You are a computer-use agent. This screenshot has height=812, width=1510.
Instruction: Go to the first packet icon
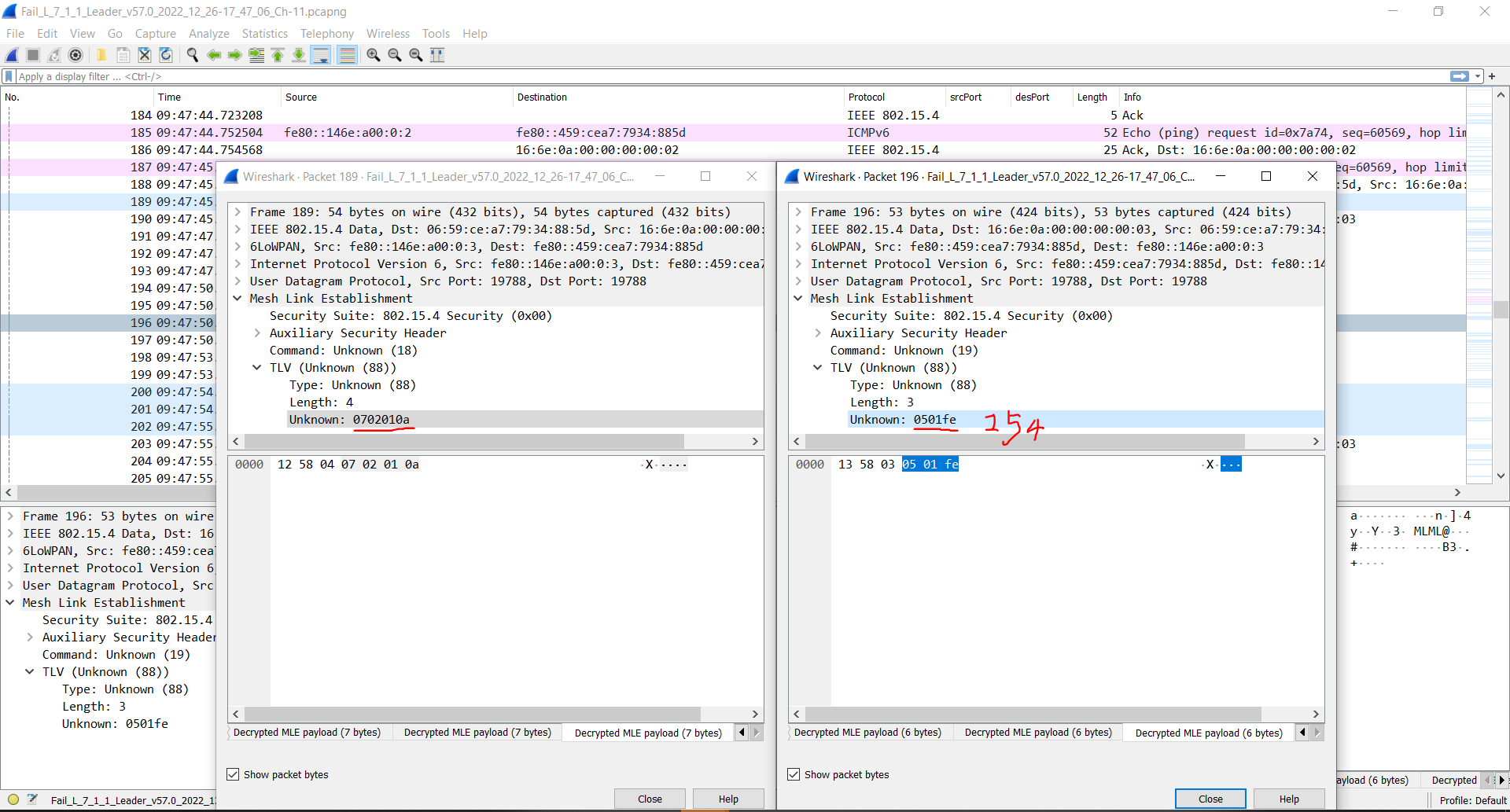pyautogui.click(x=278, y=55)
